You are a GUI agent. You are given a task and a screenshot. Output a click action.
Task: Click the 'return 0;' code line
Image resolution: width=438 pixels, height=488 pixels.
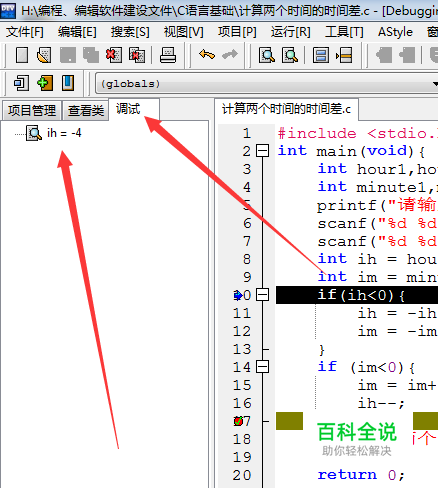(361, 475)
